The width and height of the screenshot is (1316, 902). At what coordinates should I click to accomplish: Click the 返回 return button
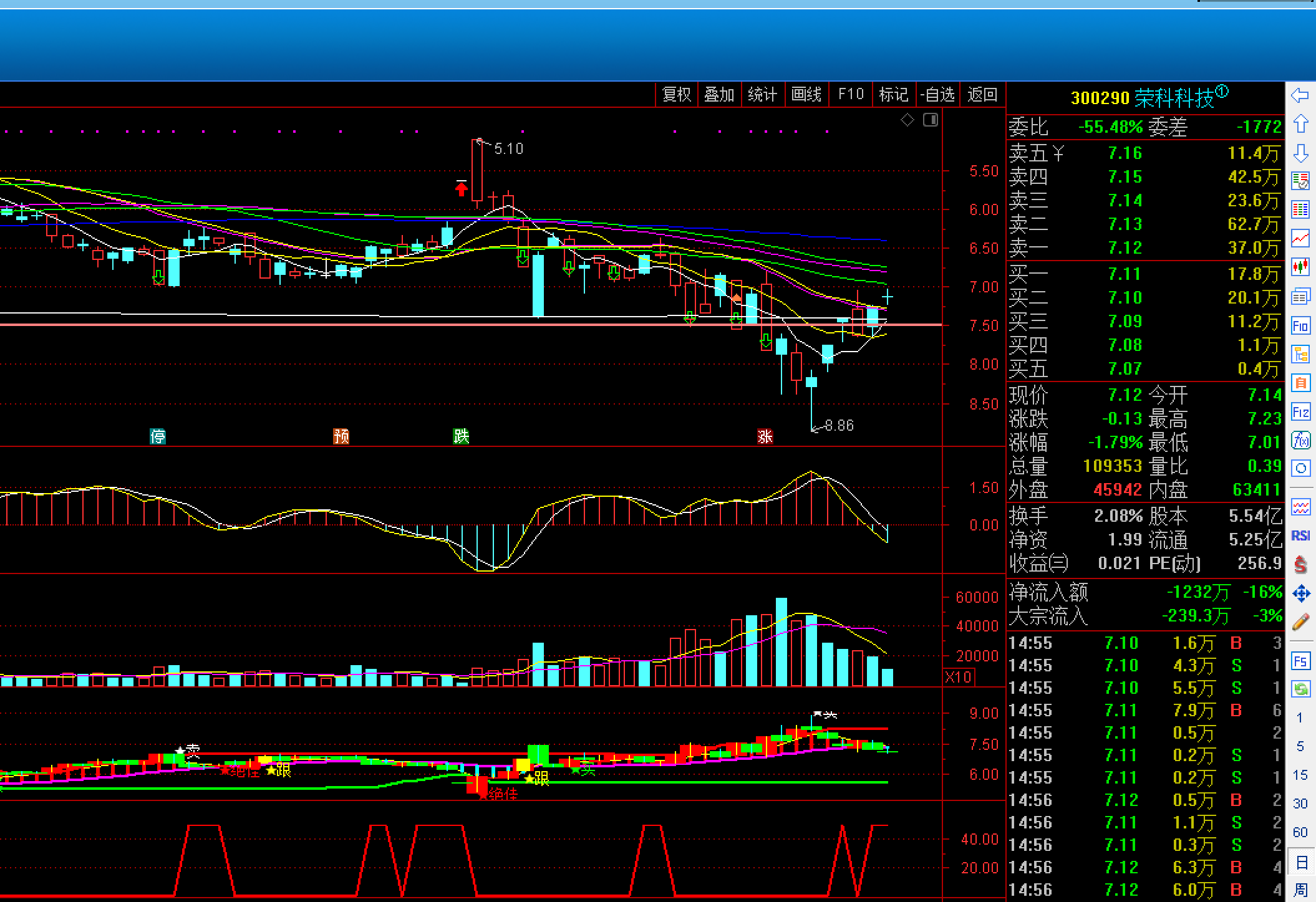[x=982, y=94]
